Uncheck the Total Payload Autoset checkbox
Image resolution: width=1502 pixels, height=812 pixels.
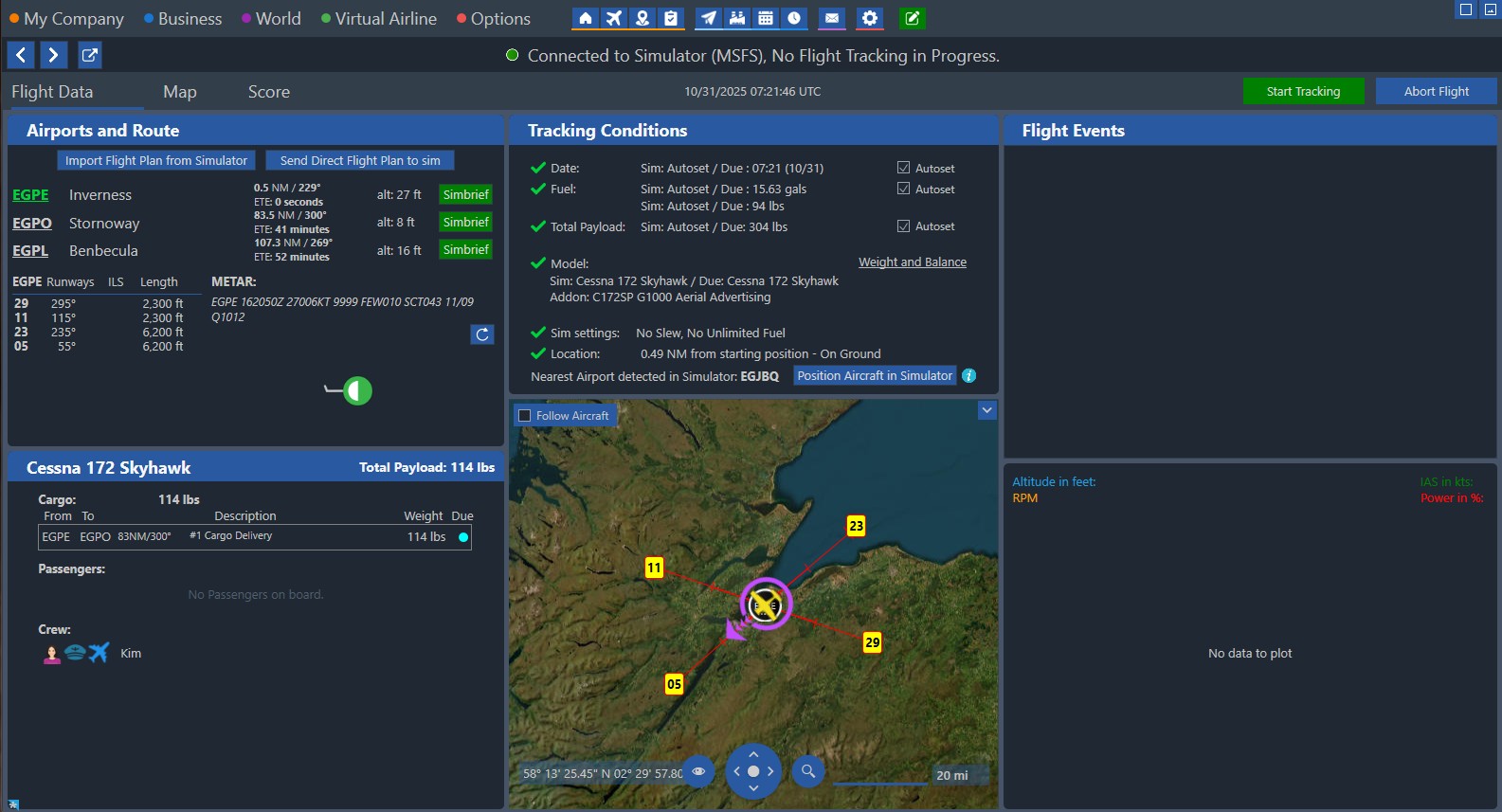pyautogui.click(x=903, y=226)
